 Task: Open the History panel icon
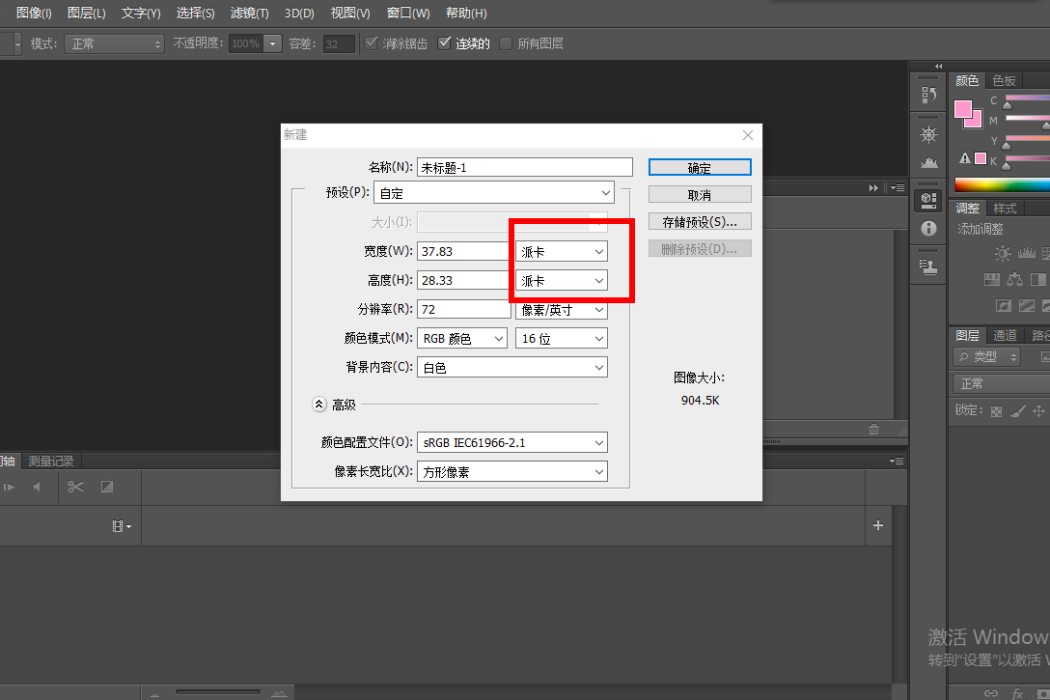[928, 95]
